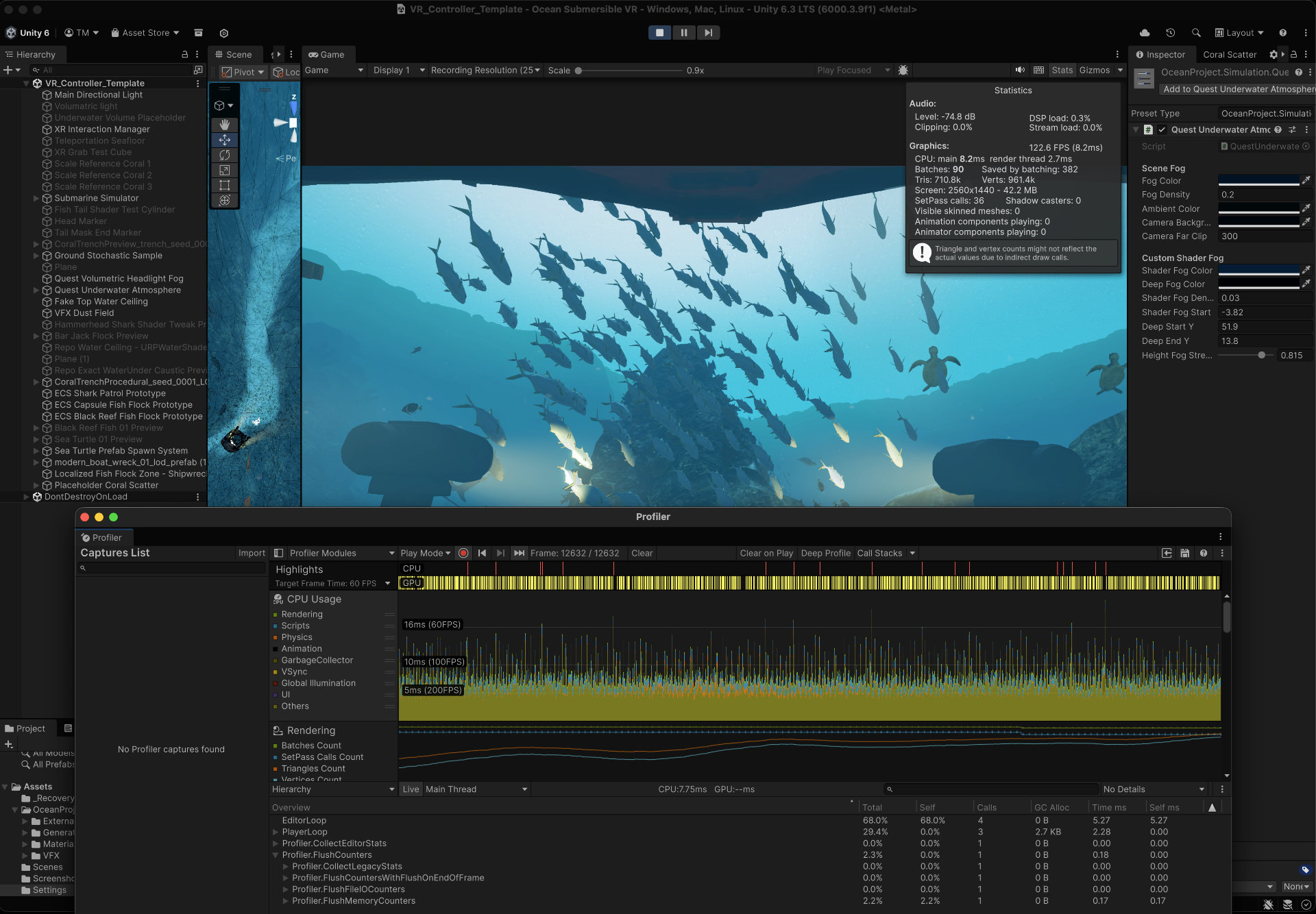Click the Fog Density value field
Screen dimensions: 1316x914
click(x=1265, y=195)
